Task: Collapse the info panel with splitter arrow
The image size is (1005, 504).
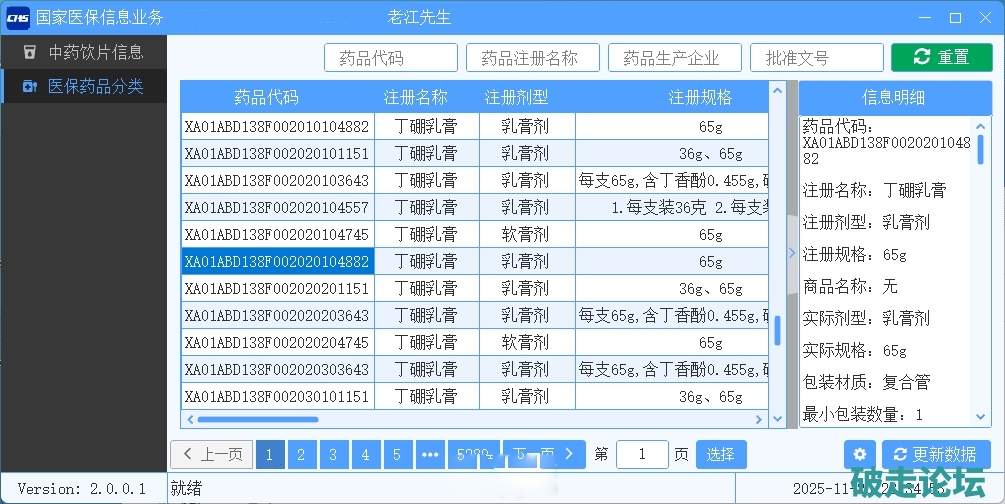Action: (792, 253)
